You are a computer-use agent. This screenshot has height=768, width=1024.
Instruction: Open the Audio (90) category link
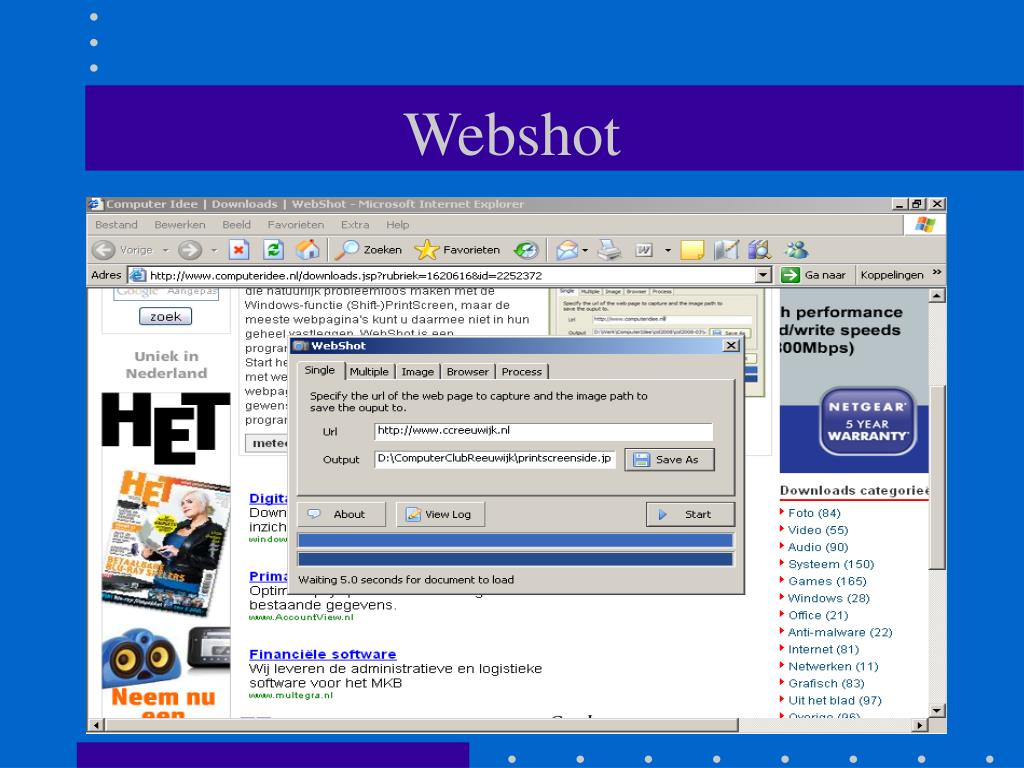pyautogui.click(x=818, y=547)
